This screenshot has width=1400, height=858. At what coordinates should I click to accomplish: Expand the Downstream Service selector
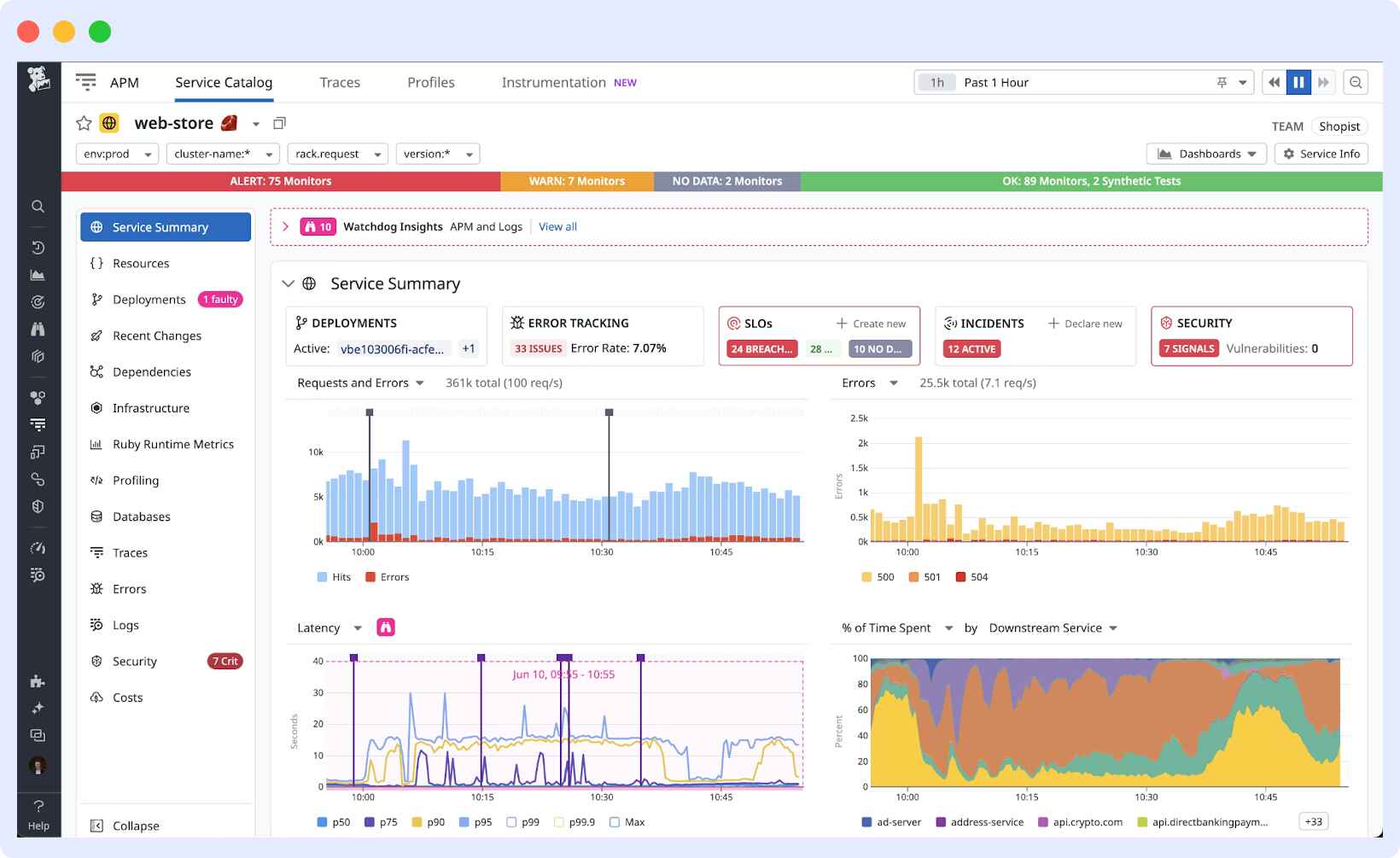[1053, 627]
